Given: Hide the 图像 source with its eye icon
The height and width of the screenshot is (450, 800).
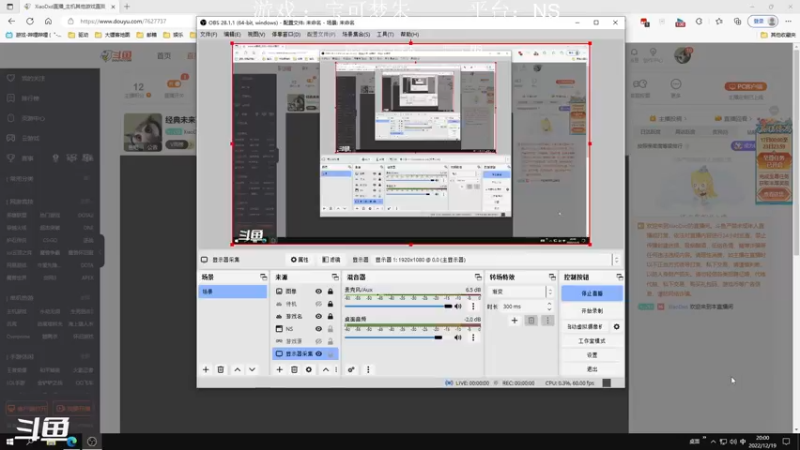Looking at the screenshot, I should point(318,291).
